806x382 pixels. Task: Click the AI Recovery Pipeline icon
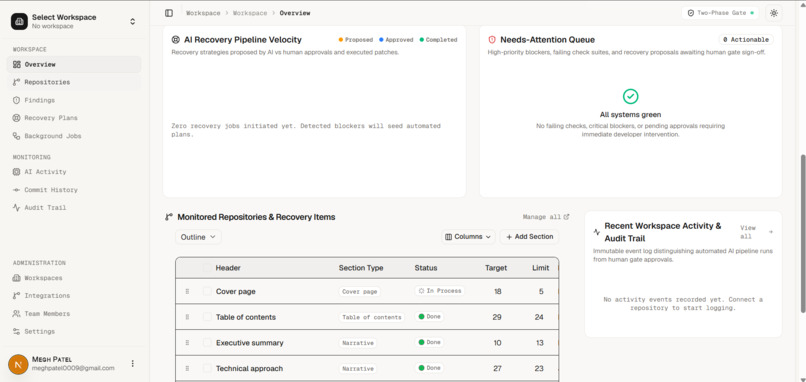[175, 40]
